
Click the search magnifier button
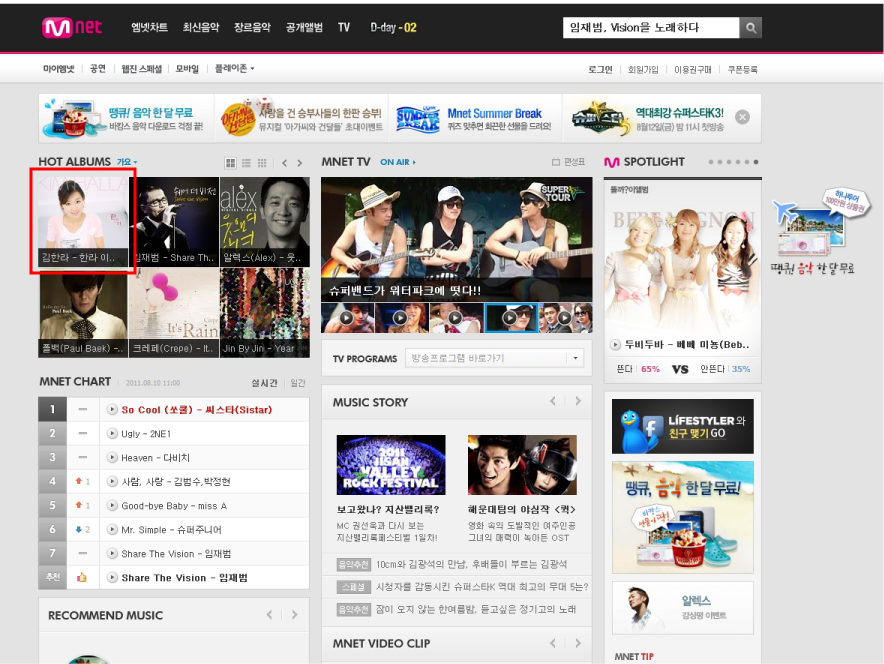(x=751, y=28)
